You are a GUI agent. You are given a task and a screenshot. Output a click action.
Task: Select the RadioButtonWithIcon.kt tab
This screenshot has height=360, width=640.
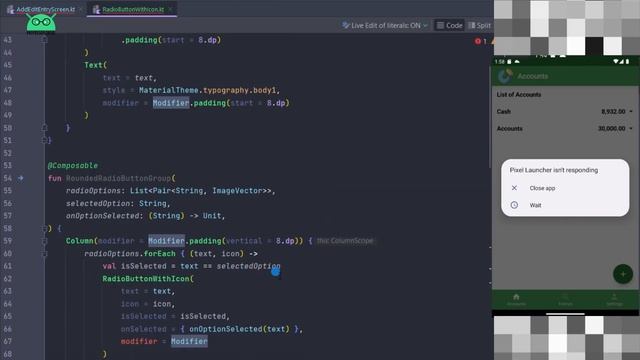pyautogui.click(x=132, y=9)
